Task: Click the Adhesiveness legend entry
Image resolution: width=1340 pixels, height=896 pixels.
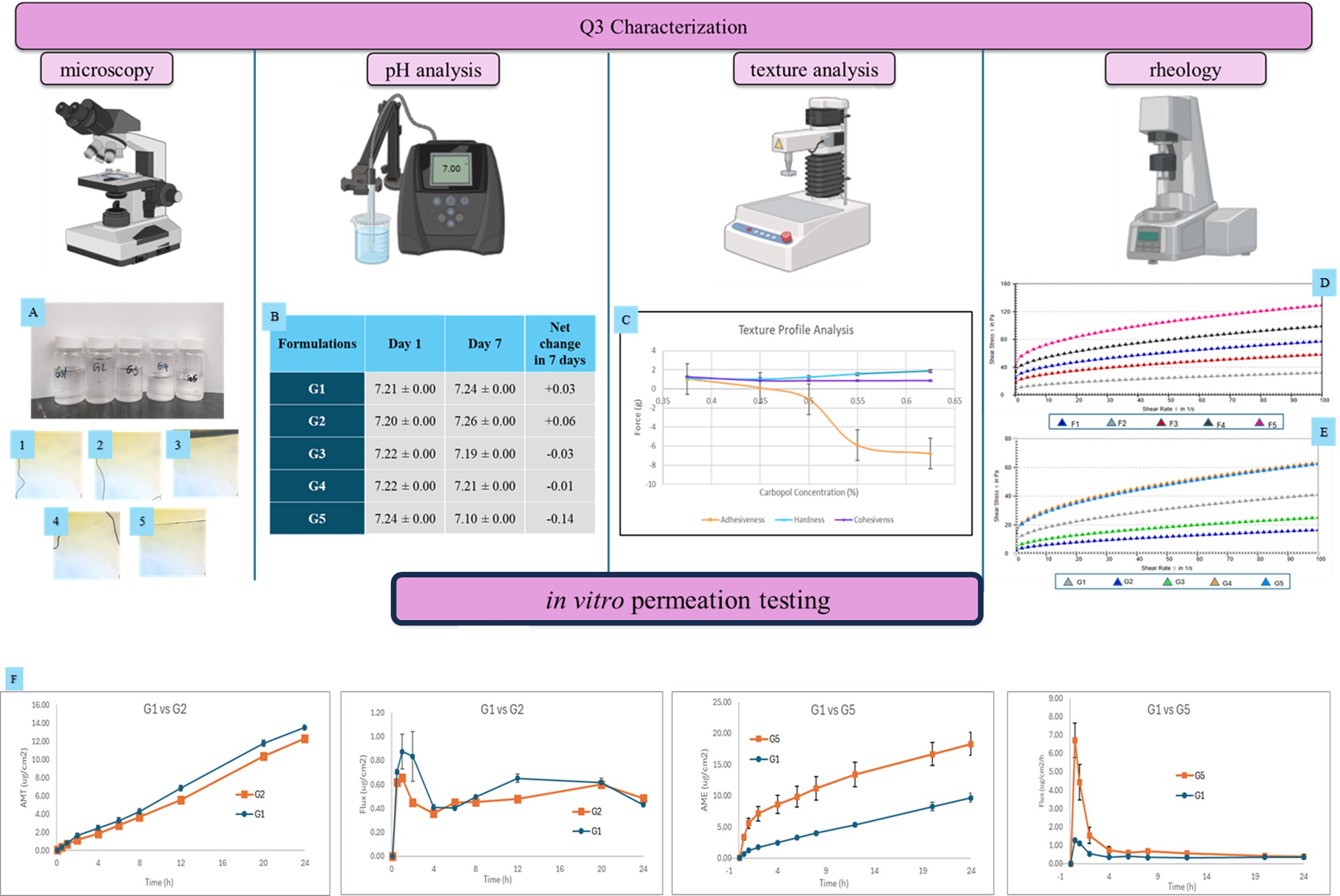Action: [733, 519]
